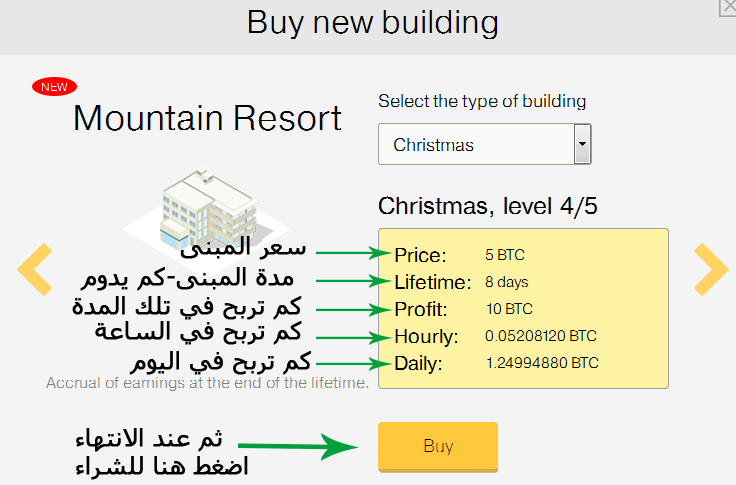This screenshot has height=485, width=736.
Task: Click the dropdown arrow beside Christmas
Action: (x=582, y=144)
